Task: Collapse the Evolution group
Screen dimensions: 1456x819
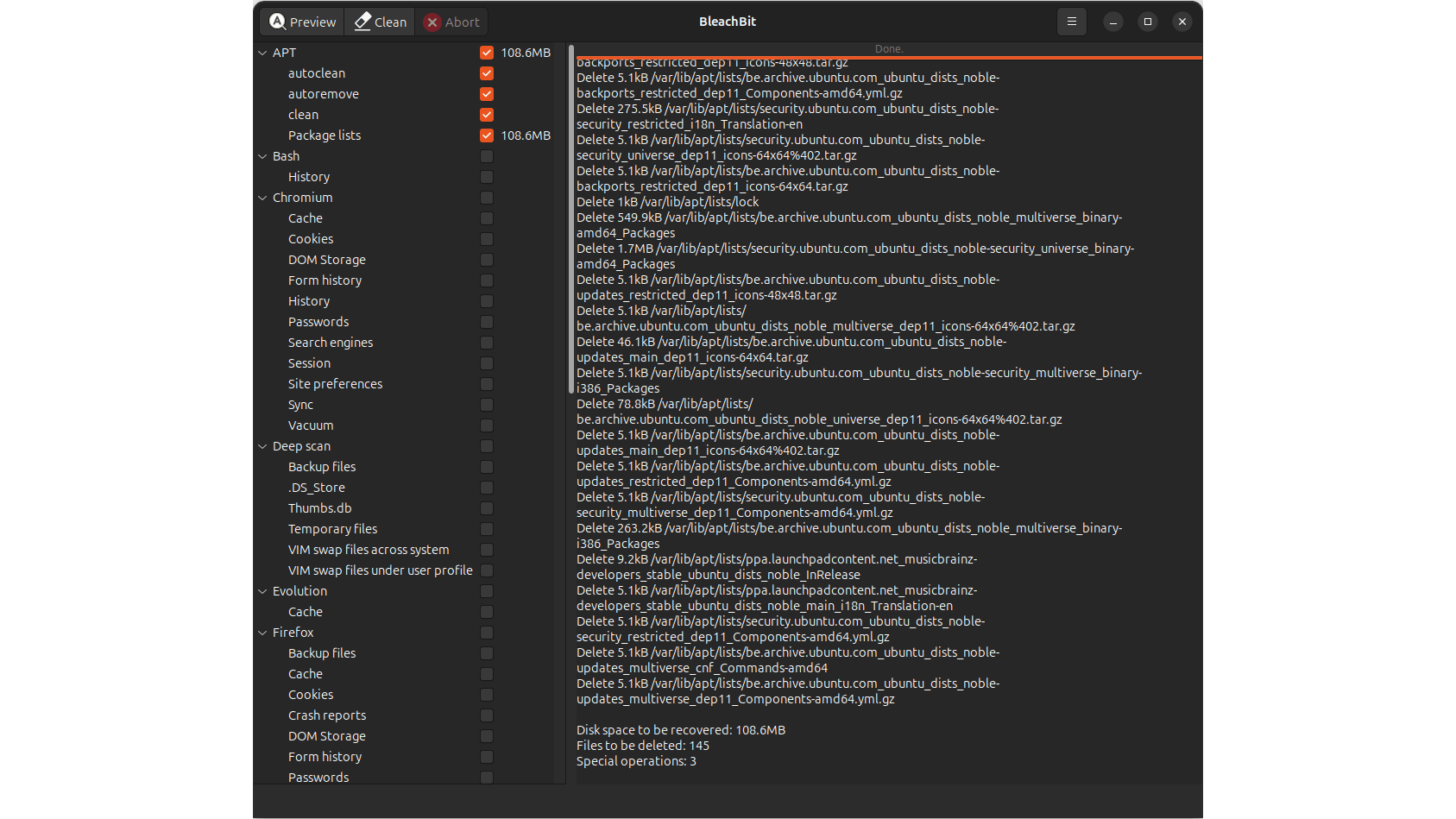Action: click(x=262, y=591)
